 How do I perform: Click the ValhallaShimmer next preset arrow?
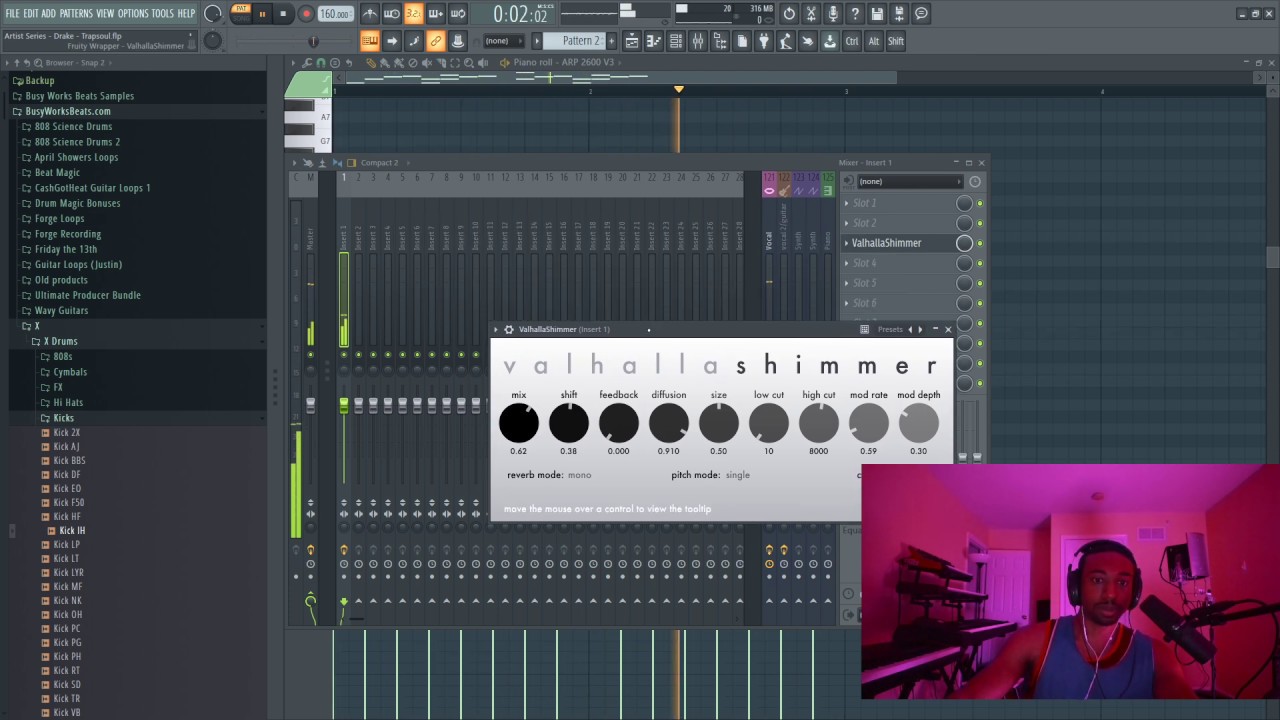pos(920,329)
